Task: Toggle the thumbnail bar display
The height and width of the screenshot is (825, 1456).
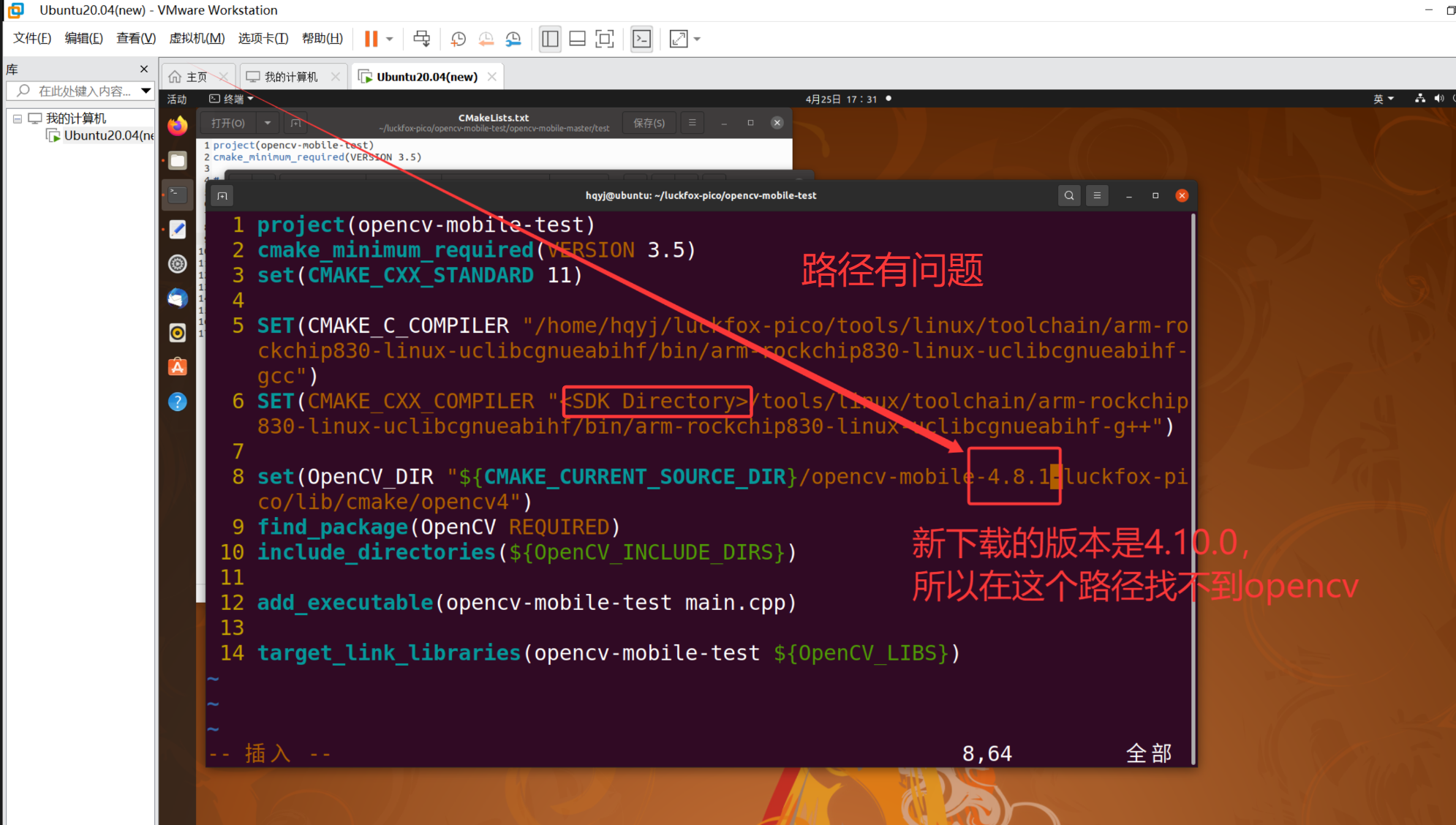Action: tap(577, 38)
